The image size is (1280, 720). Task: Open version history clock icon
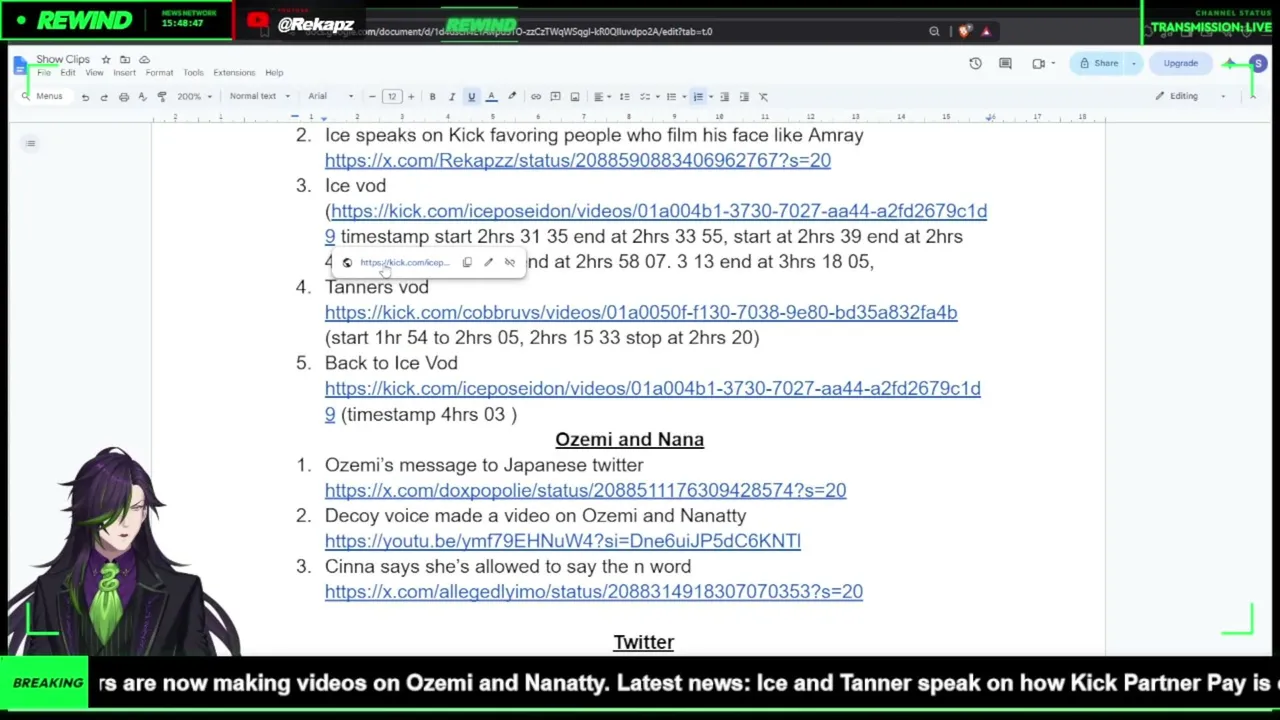click(975, 64)
